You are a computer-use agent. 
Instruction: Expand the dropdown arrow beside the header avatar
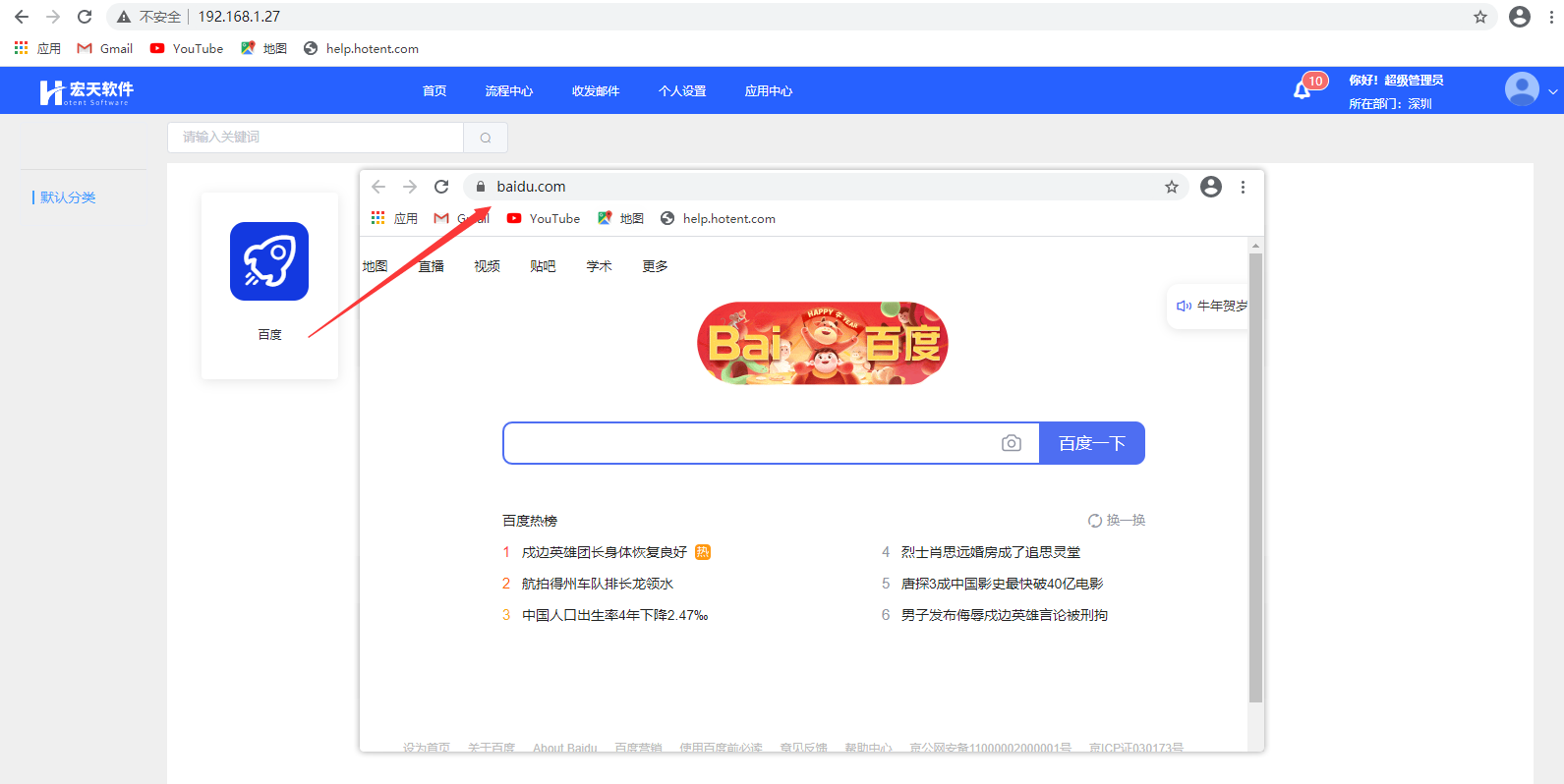click(x=1552, y=91)
